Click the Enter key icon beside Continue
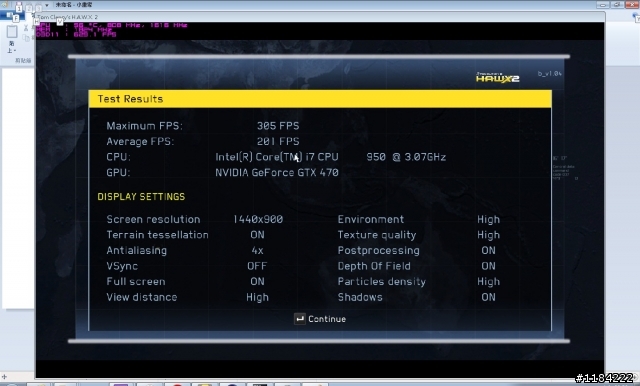The width and height of the screenshot is (640, 386). (x=300, y=319)
